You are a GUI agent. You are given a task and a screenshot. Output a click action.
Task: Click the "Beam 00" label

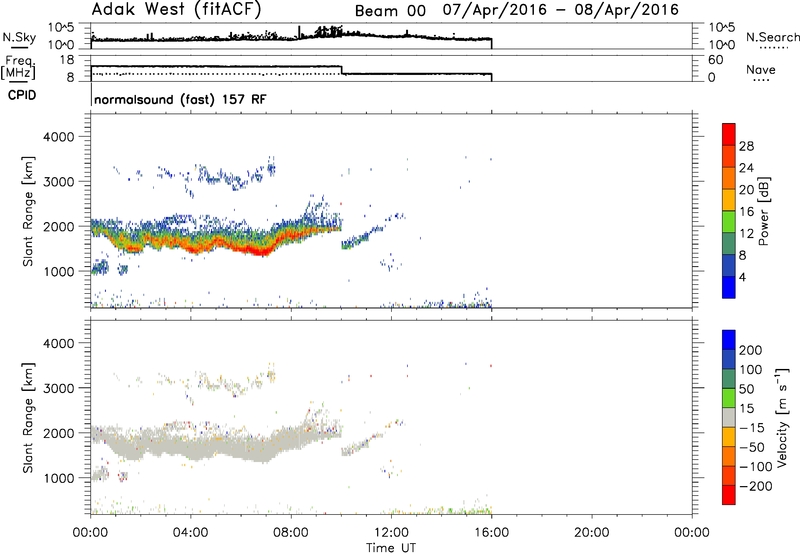pyautogui.click(x=390, y=11)
